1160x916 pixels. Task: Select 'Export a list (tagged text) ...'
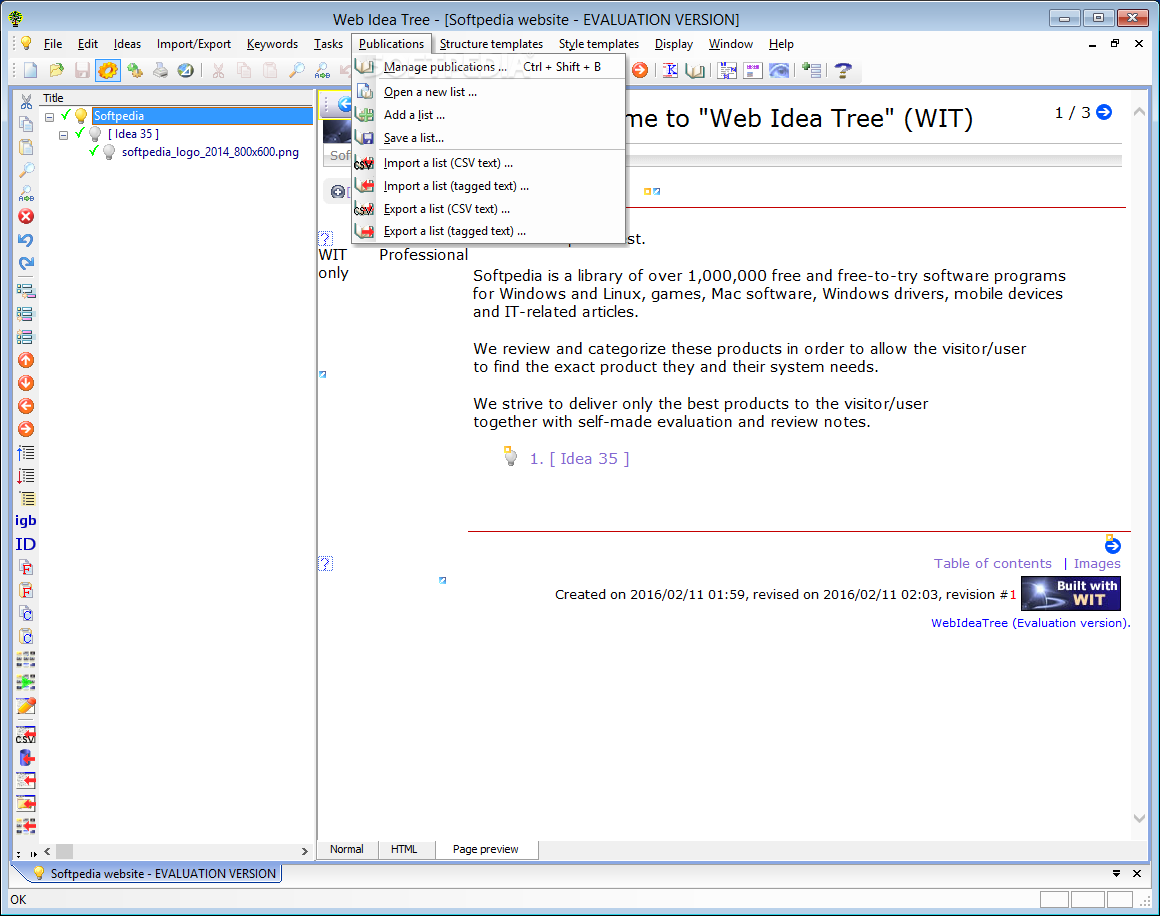coord(488,232)
